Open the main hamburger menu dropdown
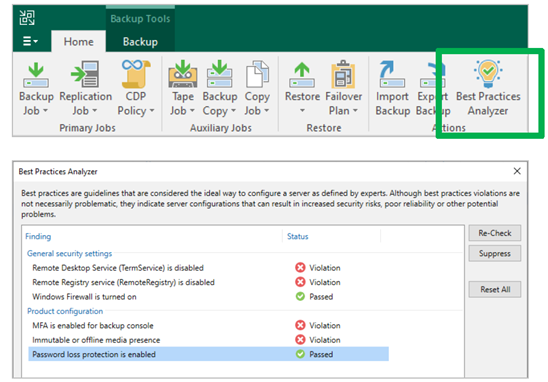The image size is (548, 382). (x=30, y=41)
